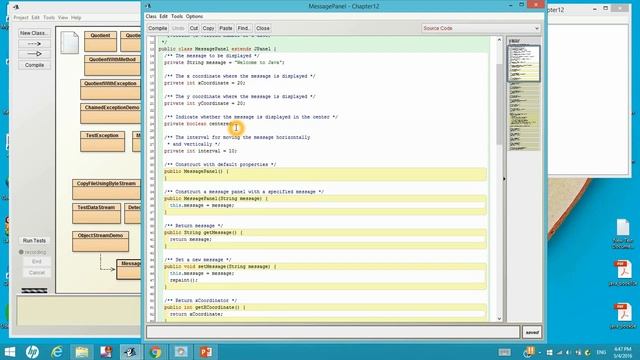Click line 'public String getMessage() {'
640x360 pixels.
(x=203, y=233)
